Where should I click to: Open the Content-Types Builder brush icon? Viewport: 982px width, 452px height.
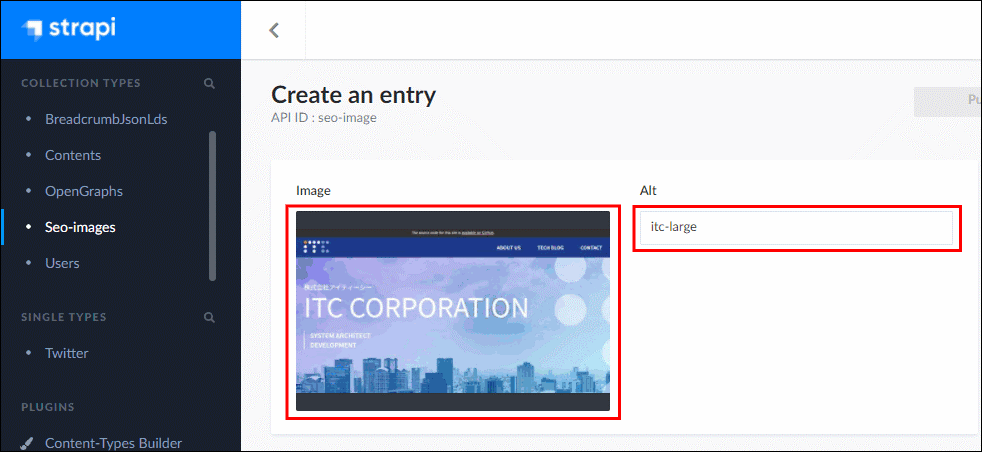pyautogui.click(x=27, y=443)
